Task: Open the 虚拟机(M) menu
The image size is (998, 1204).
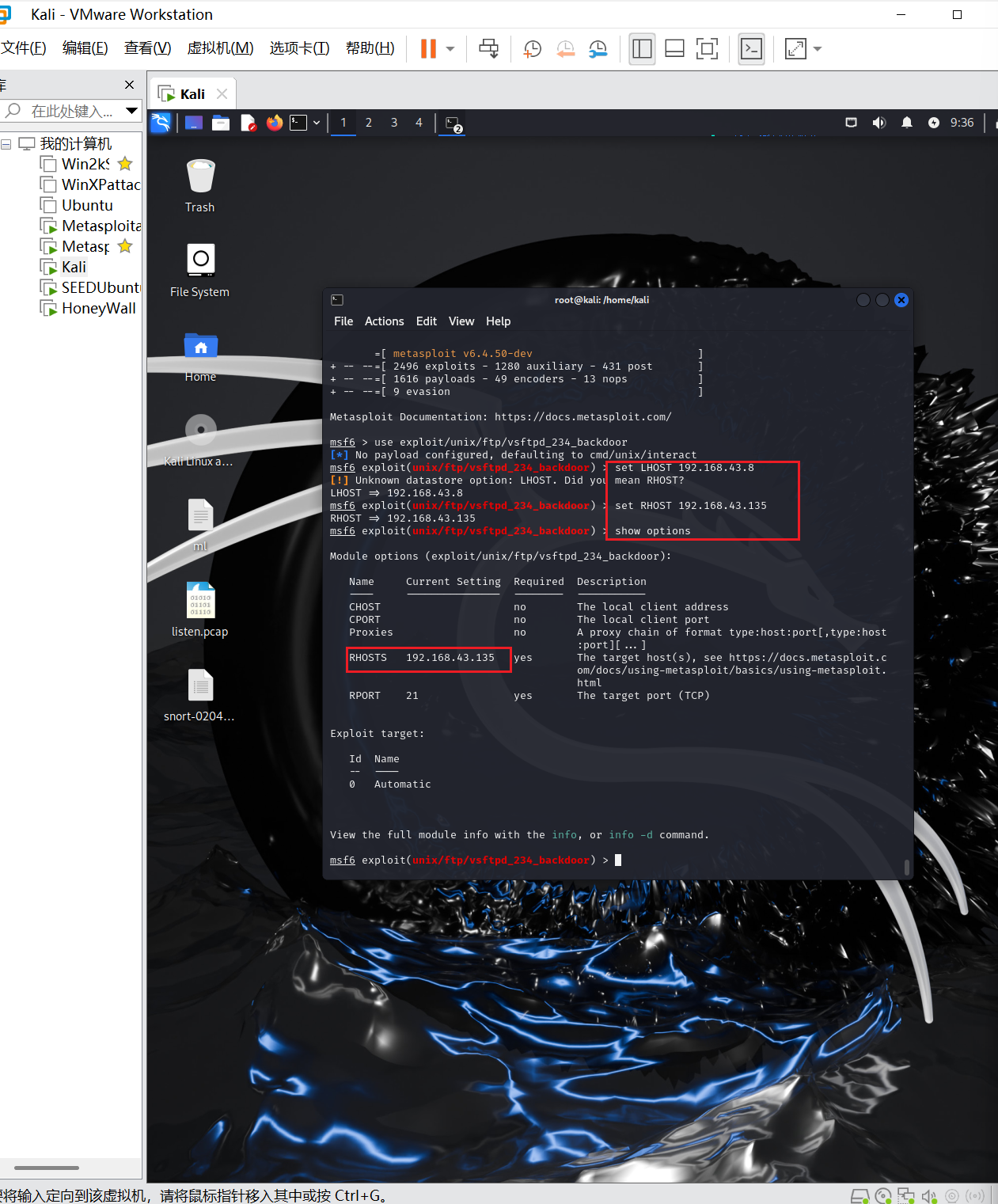Action: pos(220,48)
